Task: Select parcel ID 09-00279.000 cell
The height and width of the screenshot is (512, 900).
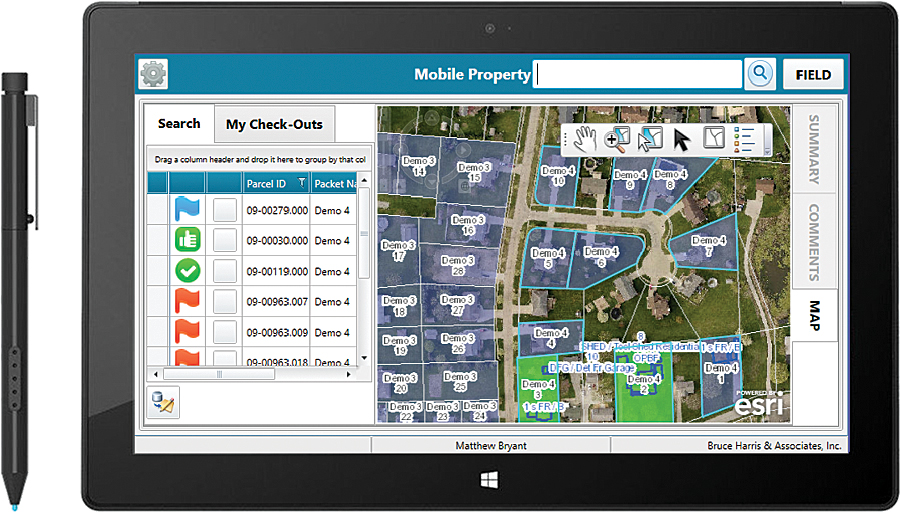Action: (x=277, y=211)
